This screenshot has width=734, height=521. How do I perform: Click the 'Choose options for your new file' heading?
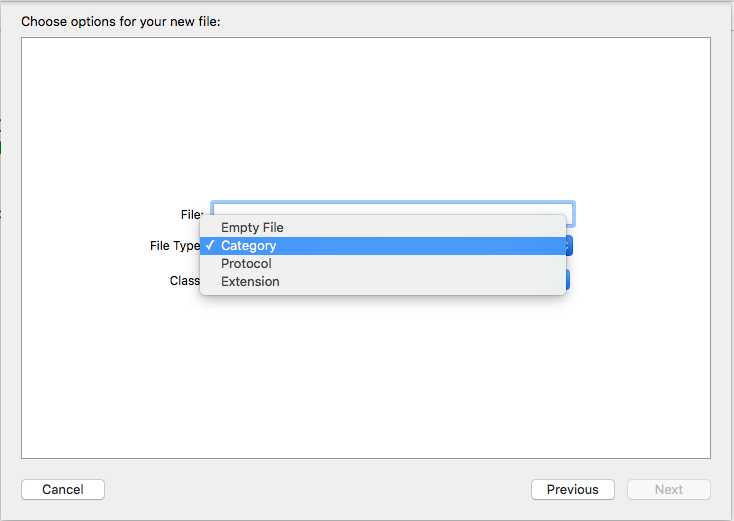(x=121, y=22)
